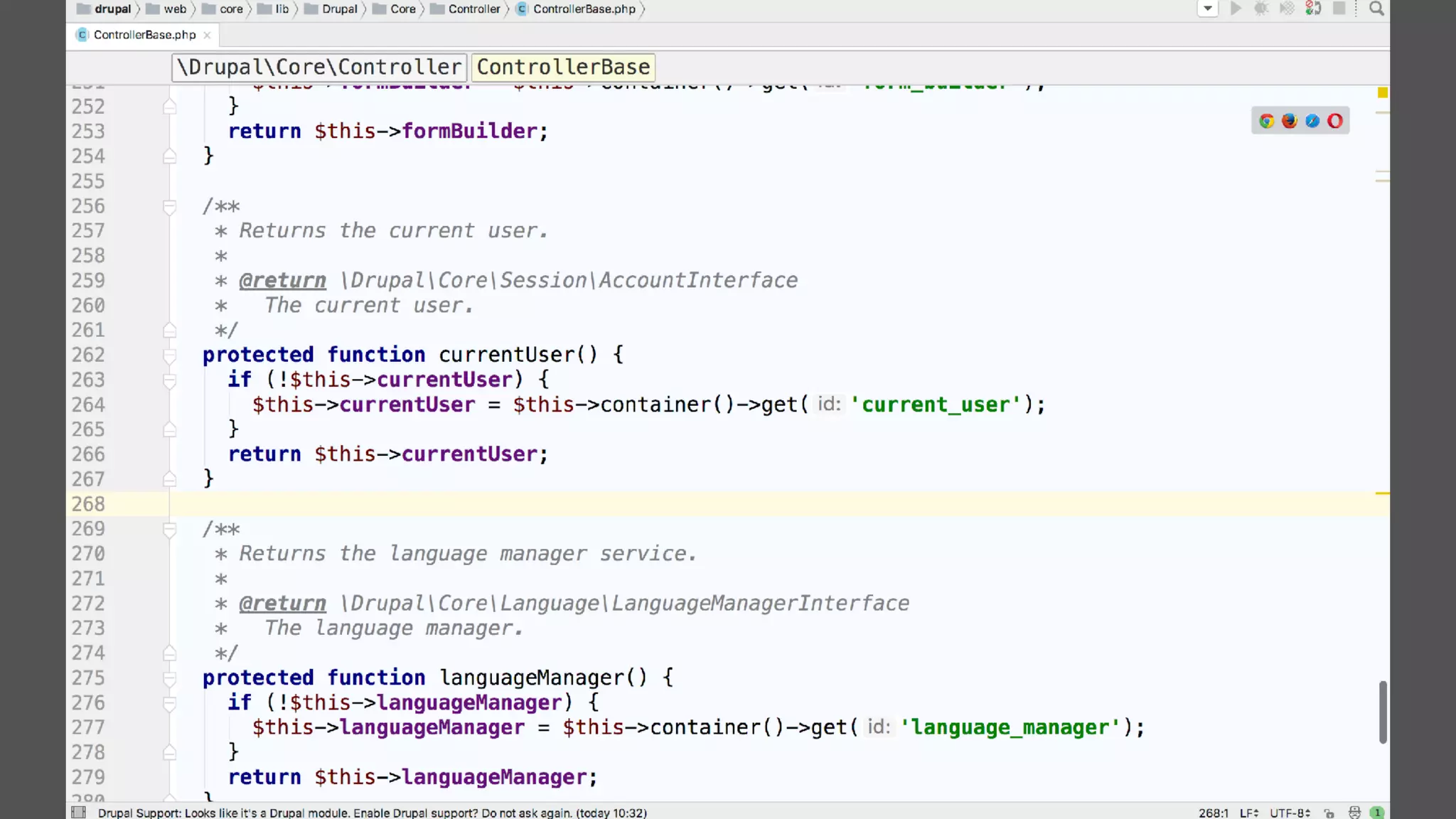Open UTF-8 file encoding selector

point(1290,813)
